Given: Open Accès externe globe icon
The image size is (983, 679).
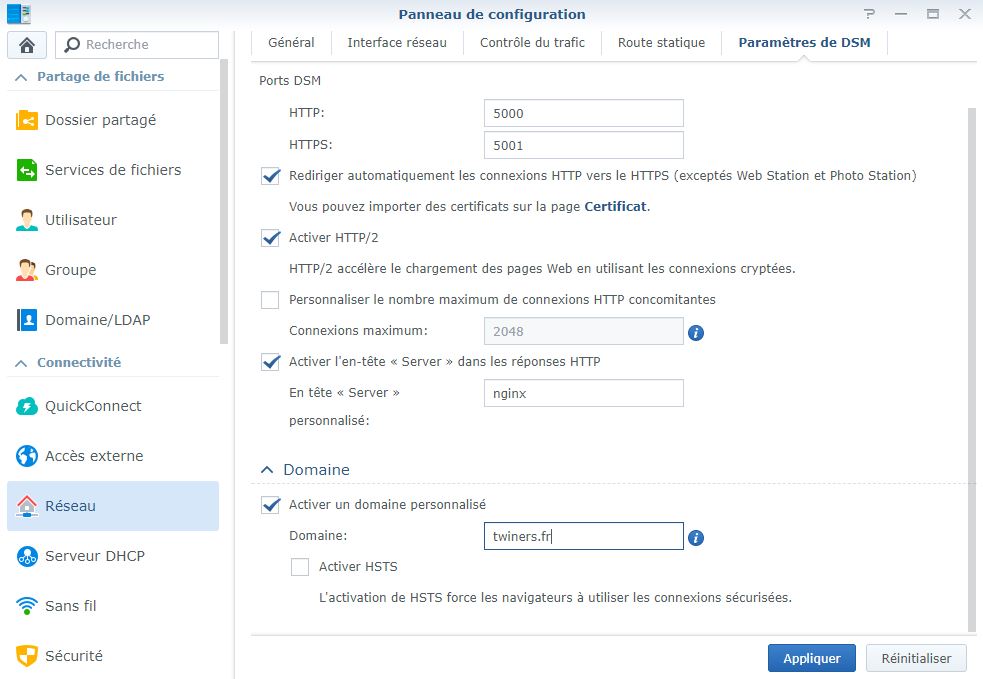Looking at the screenshot, I should pos(27,456).
